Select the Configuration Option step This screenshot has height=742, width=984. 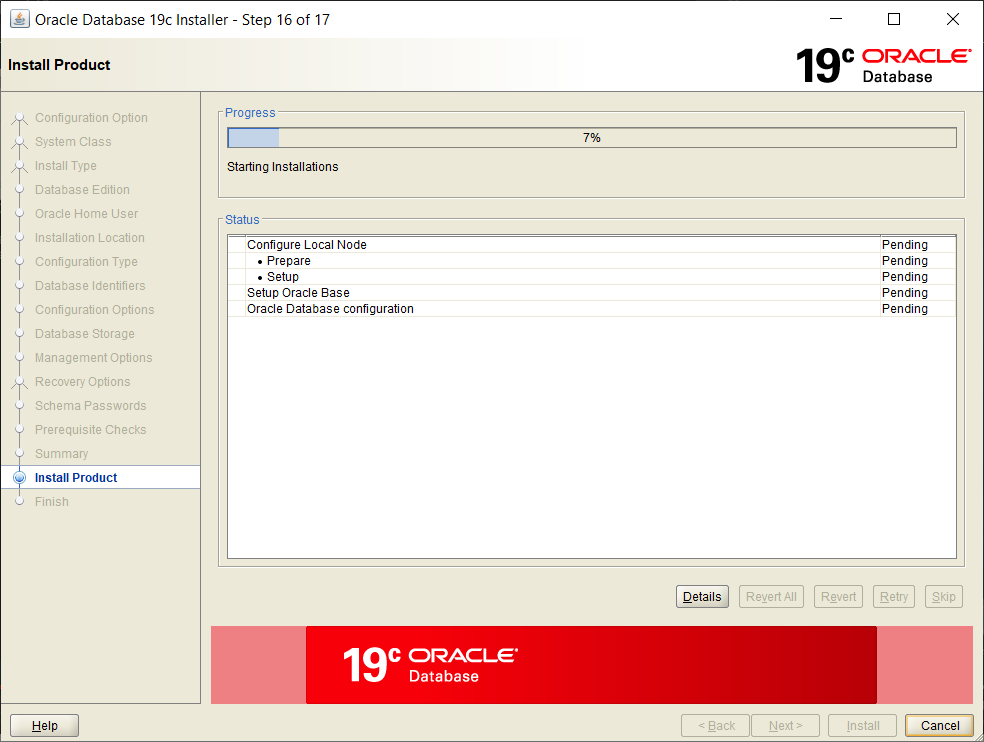[x=91, y=117]
